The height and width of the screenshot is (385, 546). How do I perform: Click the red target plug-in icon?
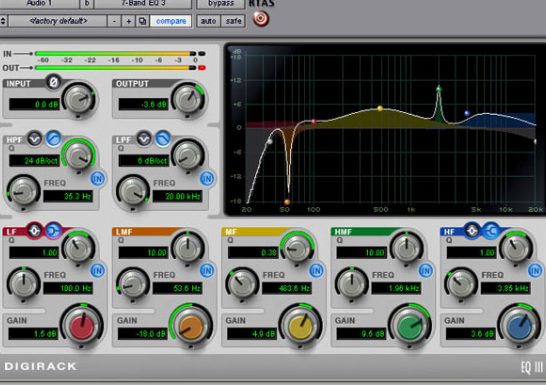[x=260, y=18]
